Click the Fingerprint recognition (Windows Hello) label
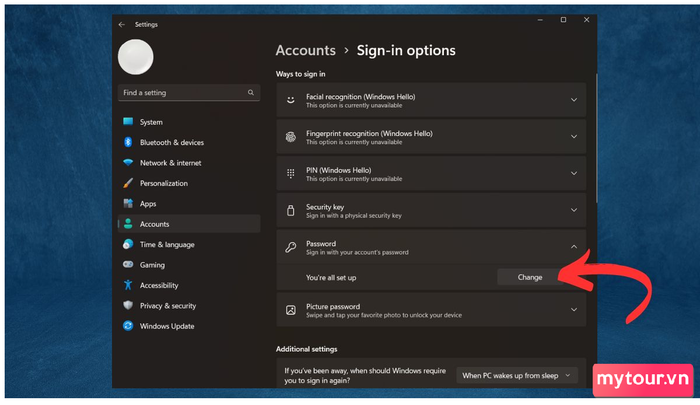 tap(369, 133)
